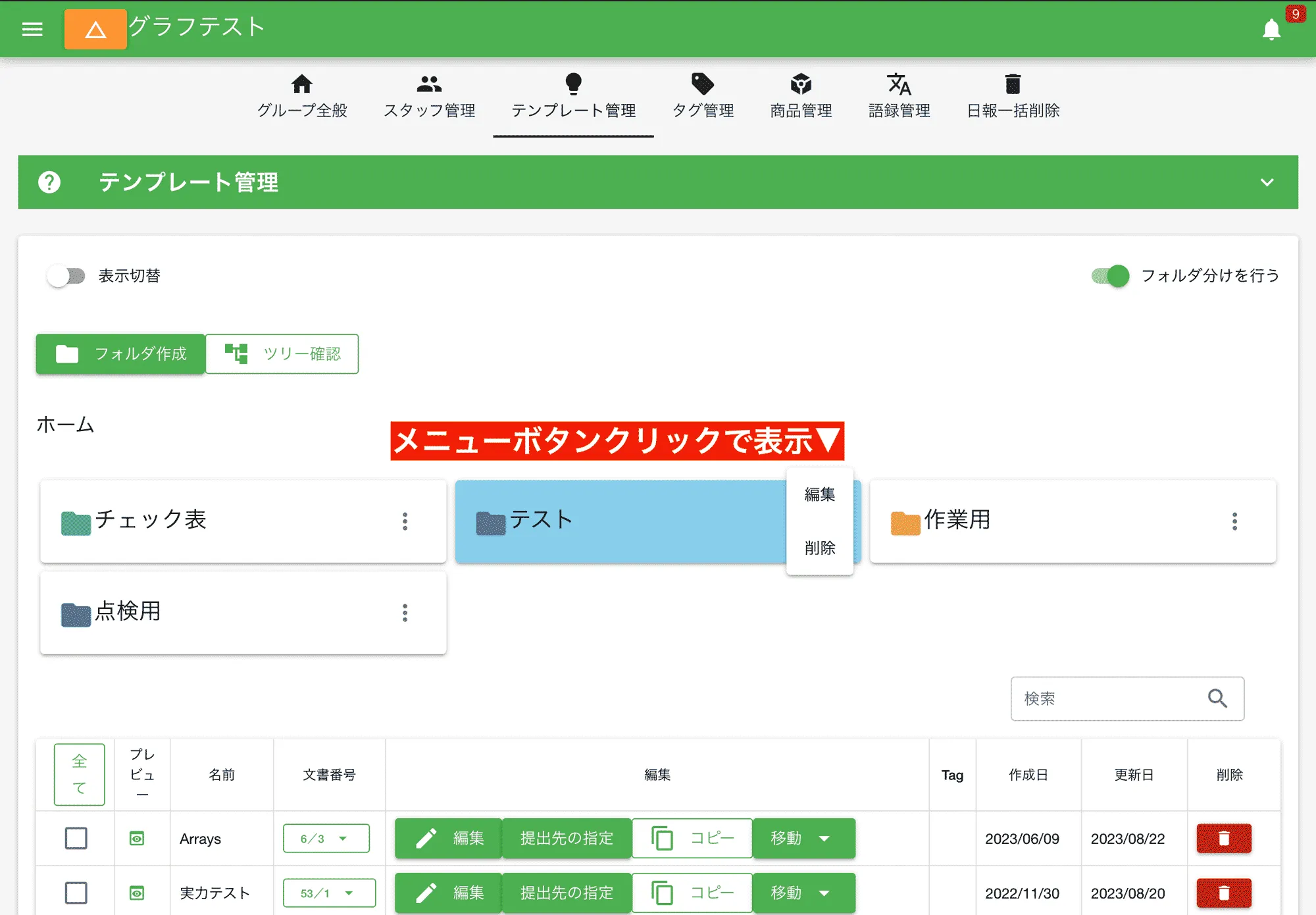Select 削除 in the folder context menu
This screenshot has width=1316, height=915.
819,548
